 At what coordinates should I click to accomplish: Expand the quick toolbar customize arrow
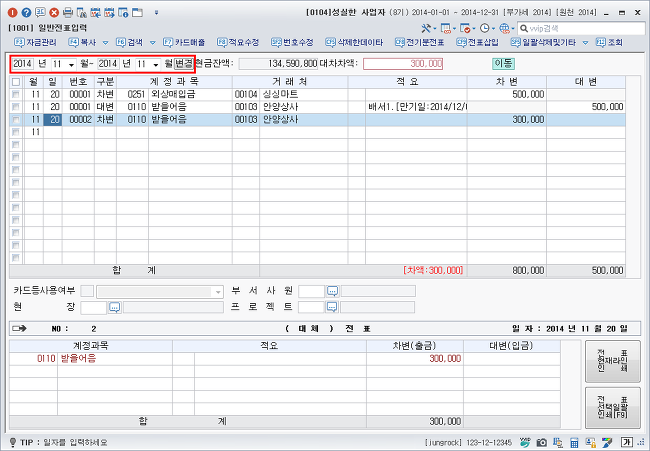tap(156, 13)
